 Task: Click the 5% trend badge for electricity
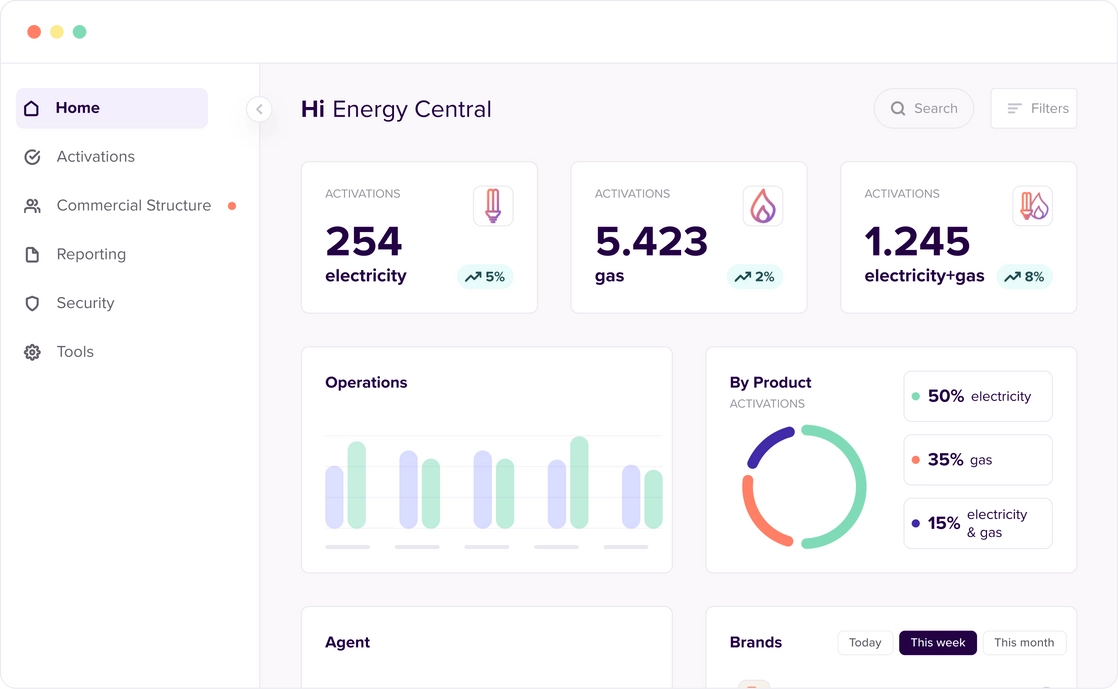tap(485, 277)
